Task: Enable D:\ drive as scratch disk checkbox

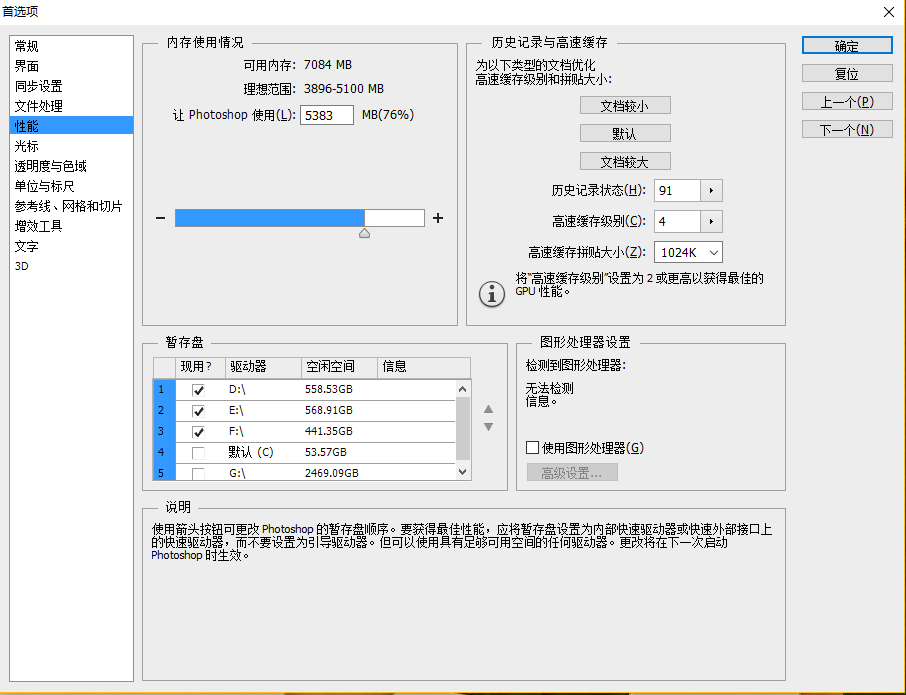Action: point(198,390)
